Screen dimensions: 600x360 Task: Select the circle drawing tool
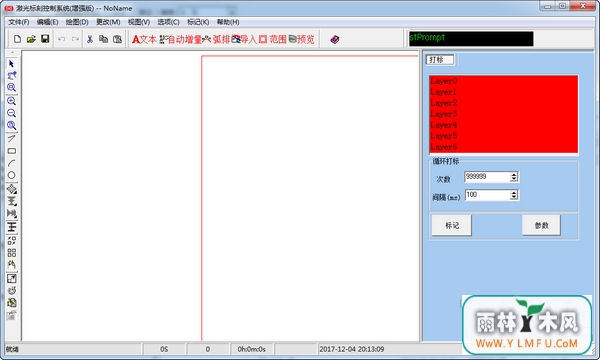coord(11,175)
